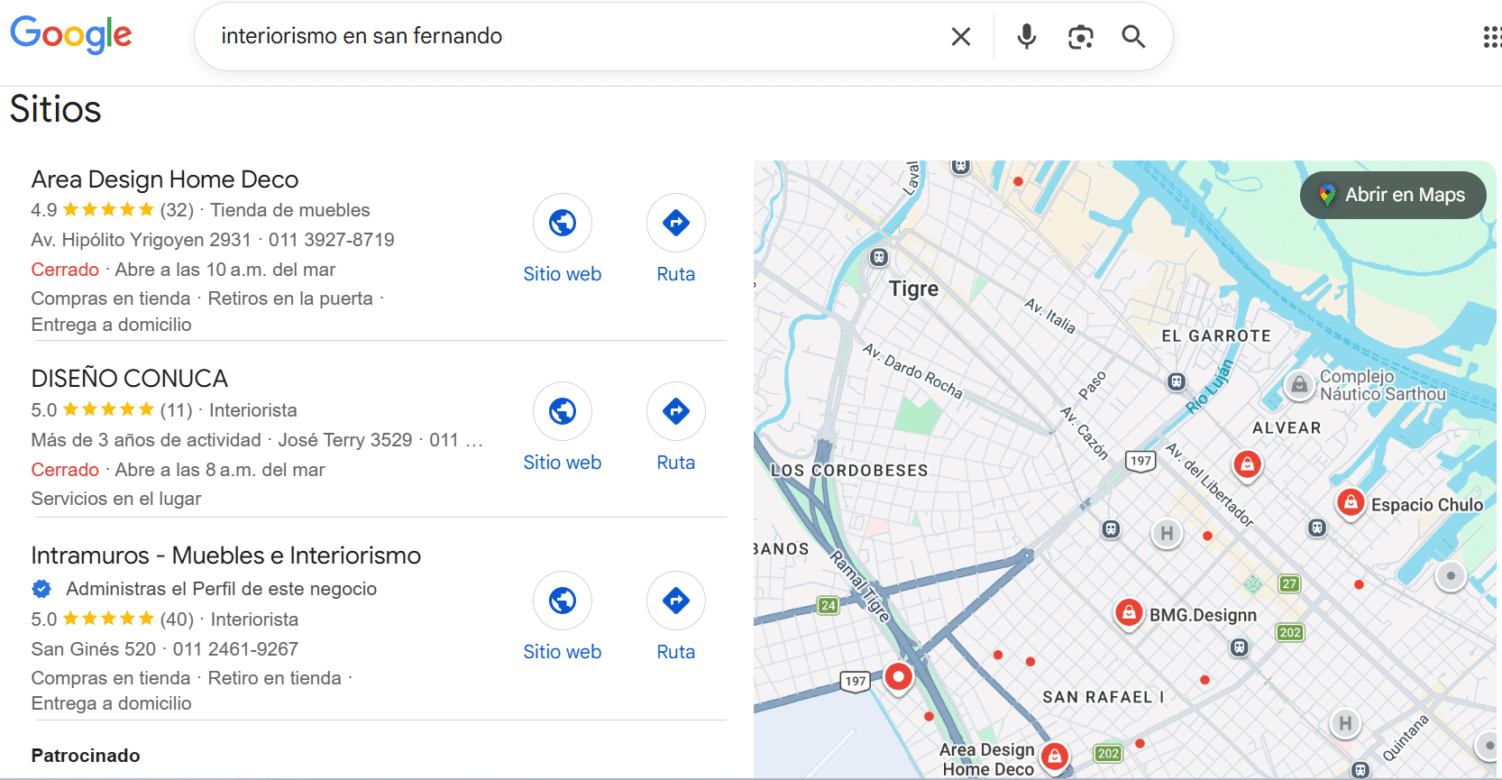Click the Google logo to go home
Image resolution: width=1502 pixels, height=780 pixels.
tap(70, 34)
